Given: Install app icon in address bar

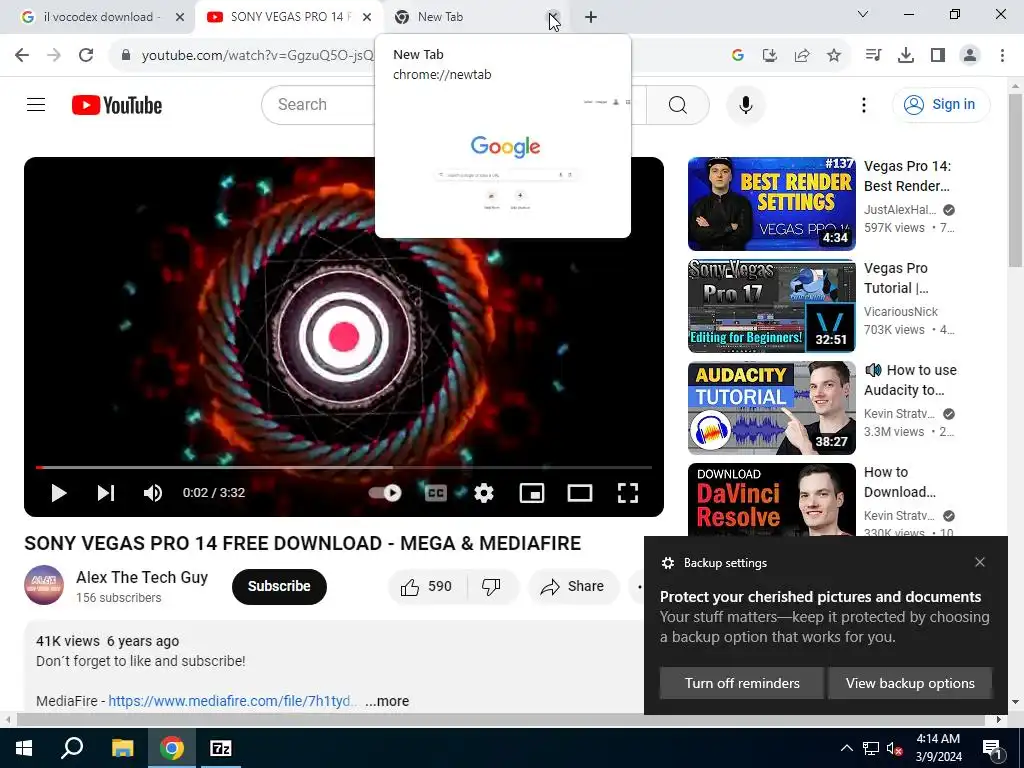Looking at the screenshot, I should click(x=770, y=56).
